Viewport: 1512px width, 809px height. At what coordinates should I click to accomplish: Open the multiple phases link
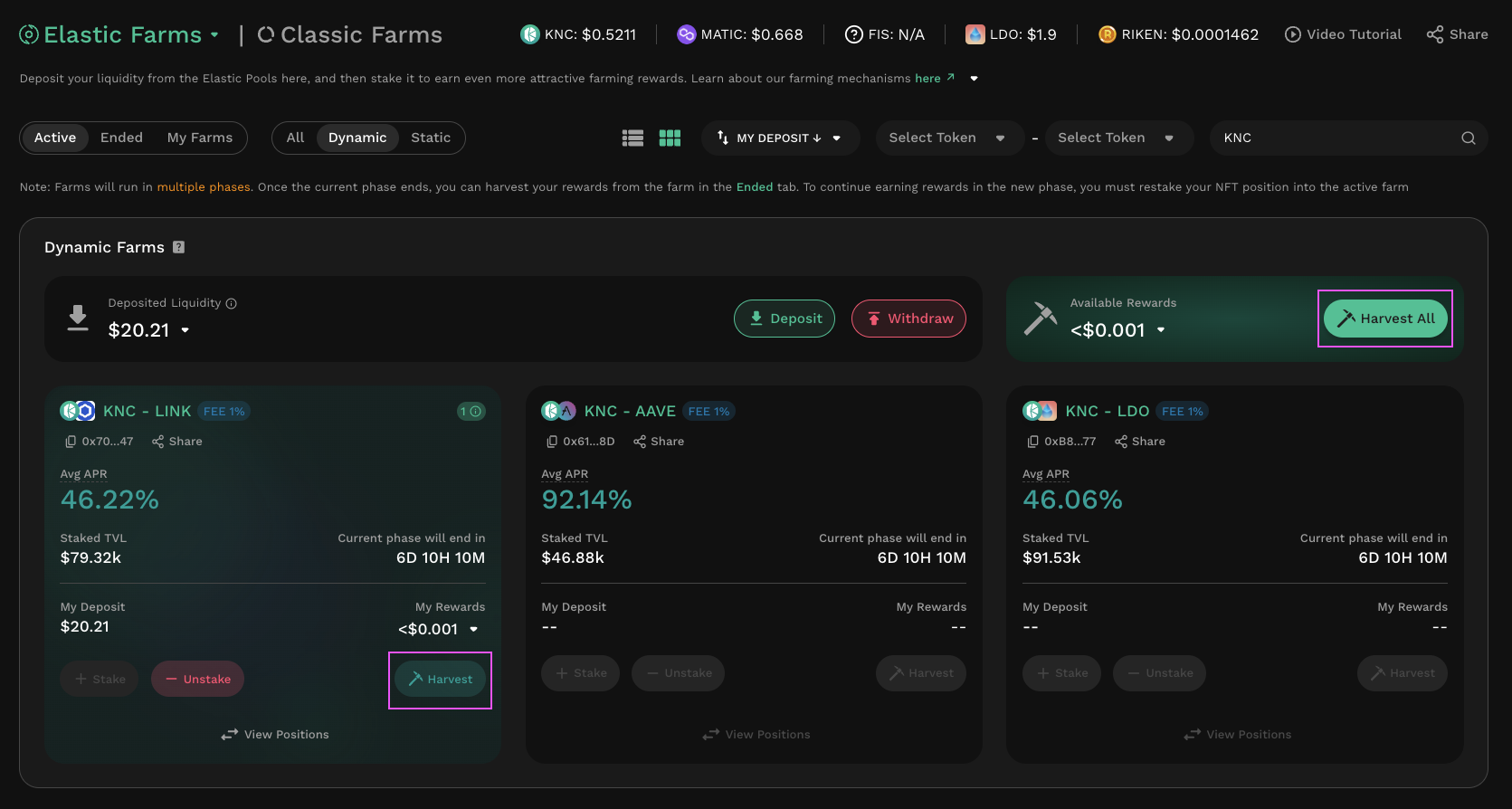pyautogui.click(x=204, y=187)
